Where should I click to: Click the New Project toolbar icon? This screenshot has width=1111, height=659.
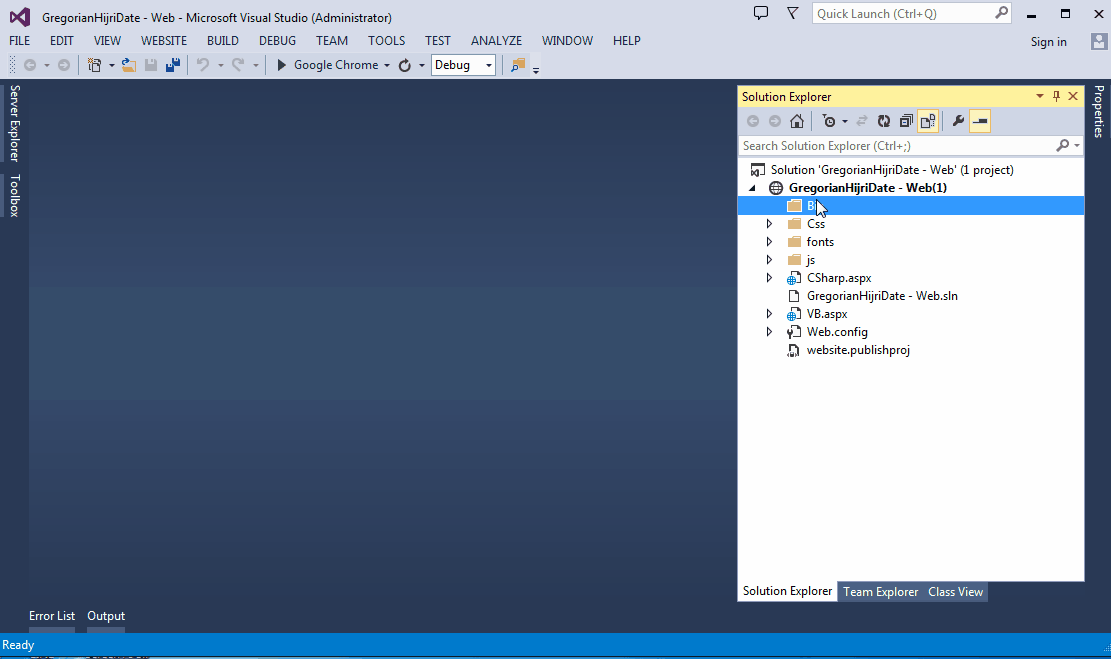94,65
